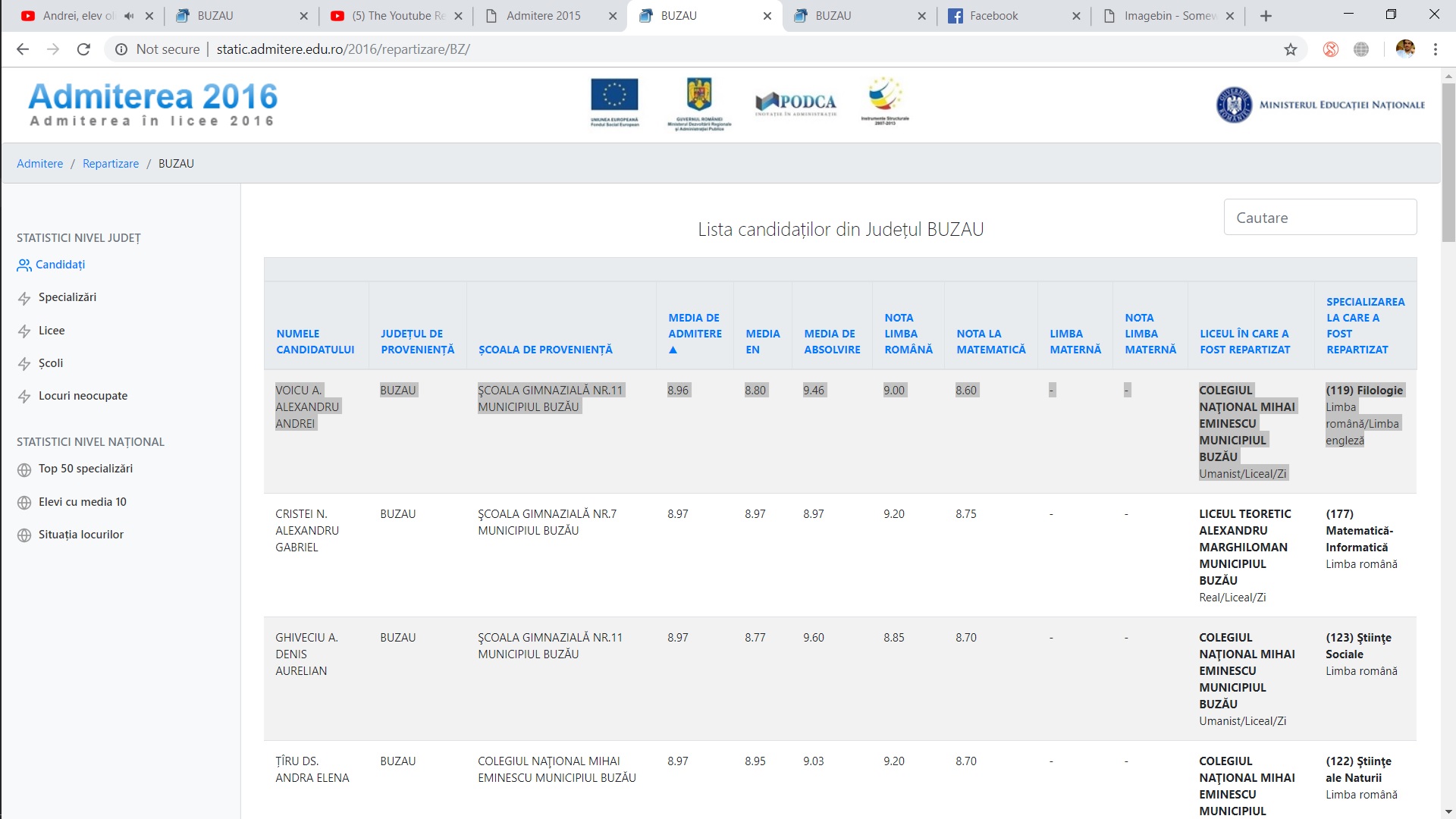Close the Facebook tab
This screenshot has width=1456, height=819.
coord(1076,16)
